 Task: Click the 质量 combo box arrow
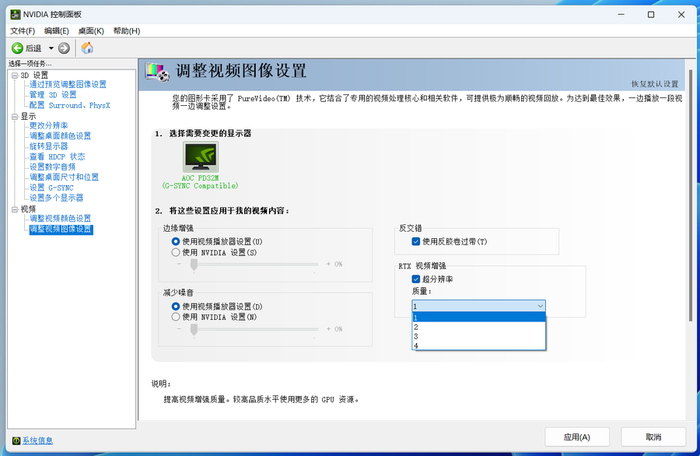click(x=540, y=306)
